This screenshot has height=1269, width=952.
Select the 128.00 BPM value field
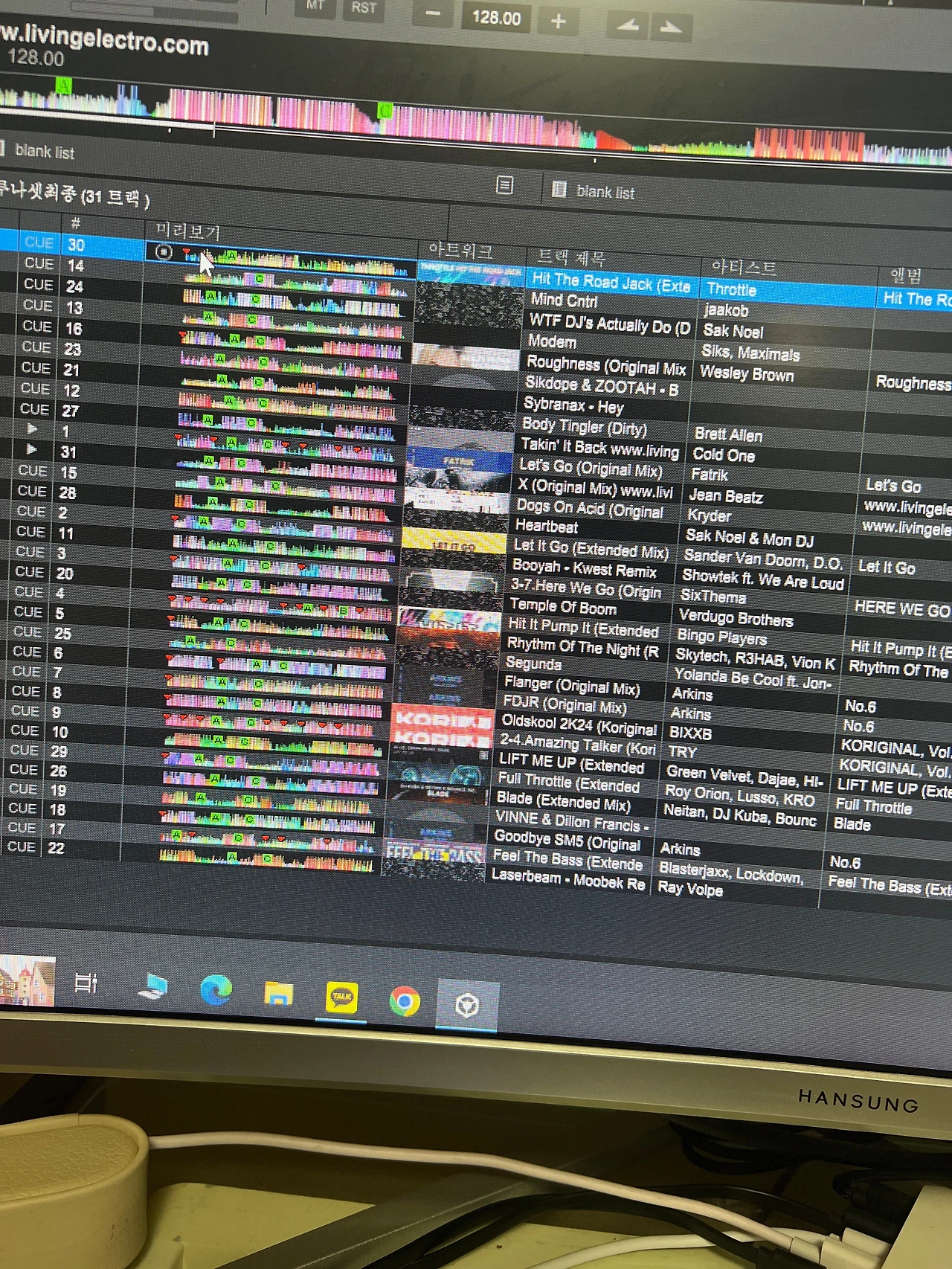pos(496,18)
